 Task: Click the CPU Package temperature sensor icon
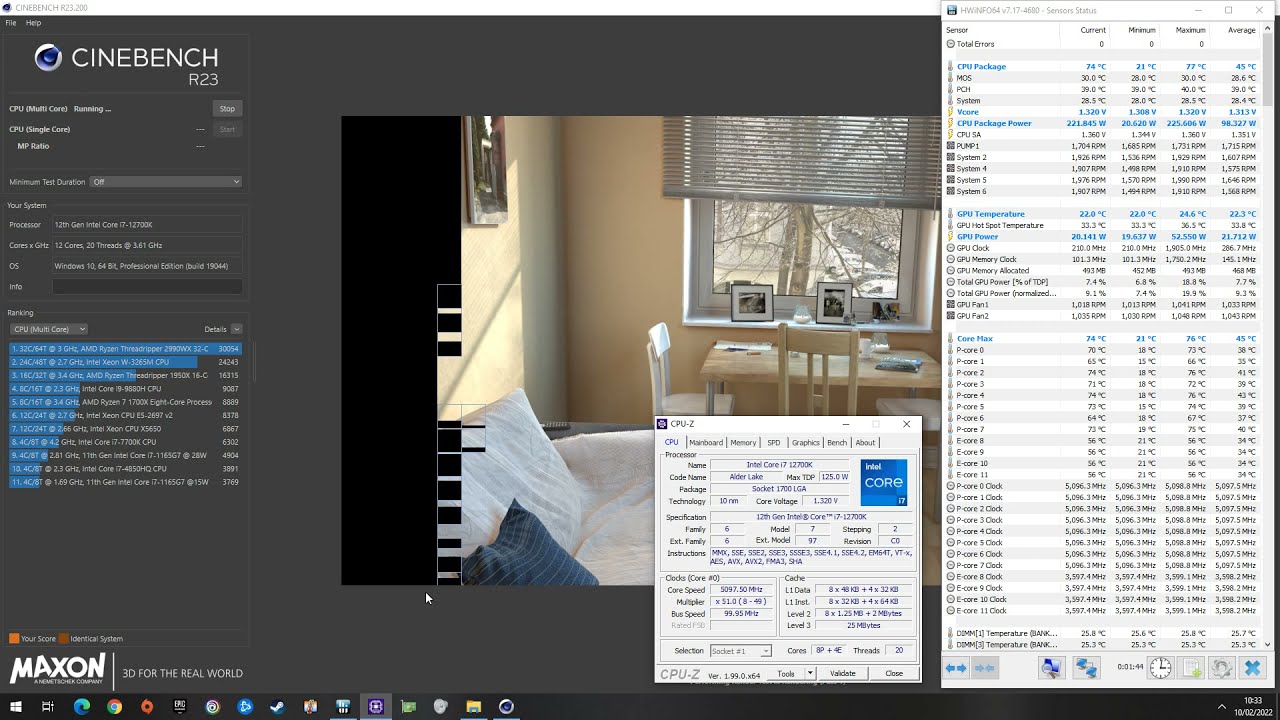pos(950,66)
